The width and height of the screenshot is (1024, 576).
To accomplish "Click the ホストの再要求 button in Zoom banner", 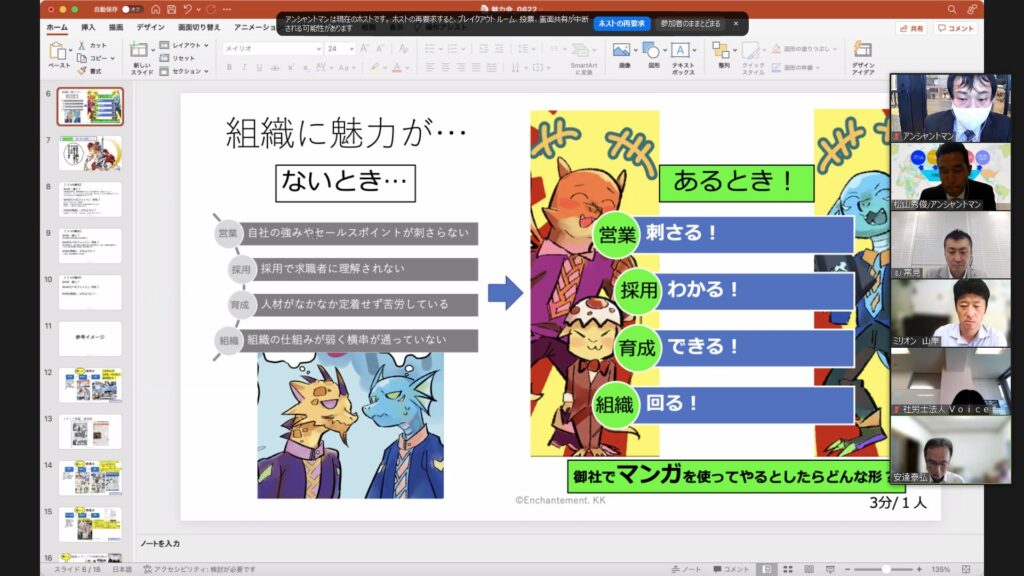I will (621, 24).
